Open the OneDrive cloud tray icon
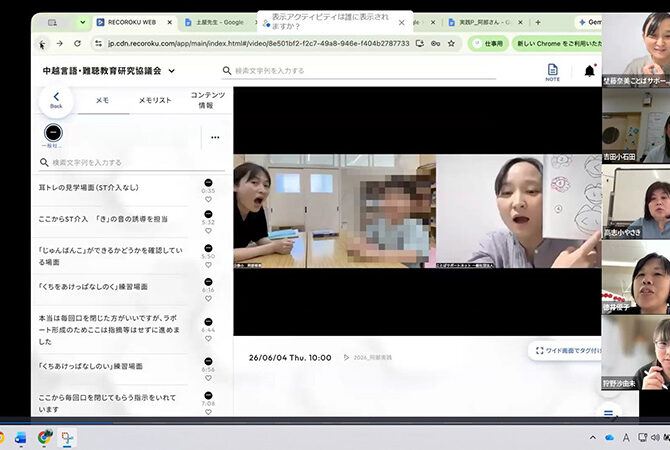This screenshot has width=670, height=450. coord(610,438)
